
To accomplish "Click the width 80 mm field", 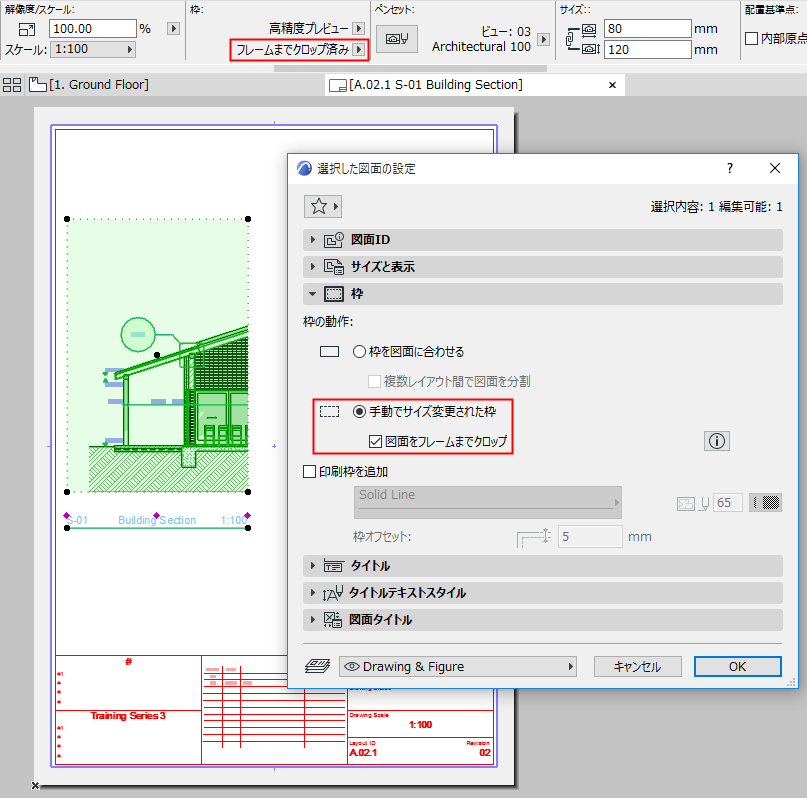I will point(647,29).
